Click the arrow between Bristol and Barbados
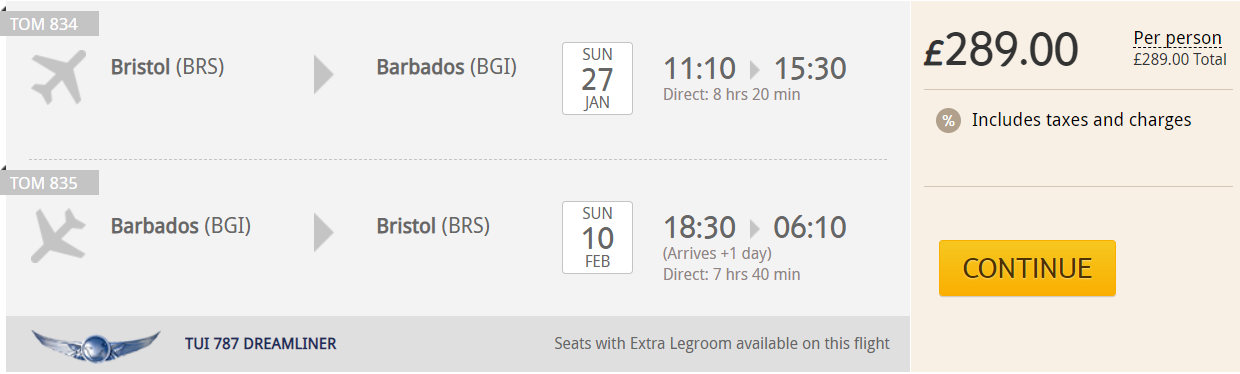 pyautogui.click(x=323, y=75)
